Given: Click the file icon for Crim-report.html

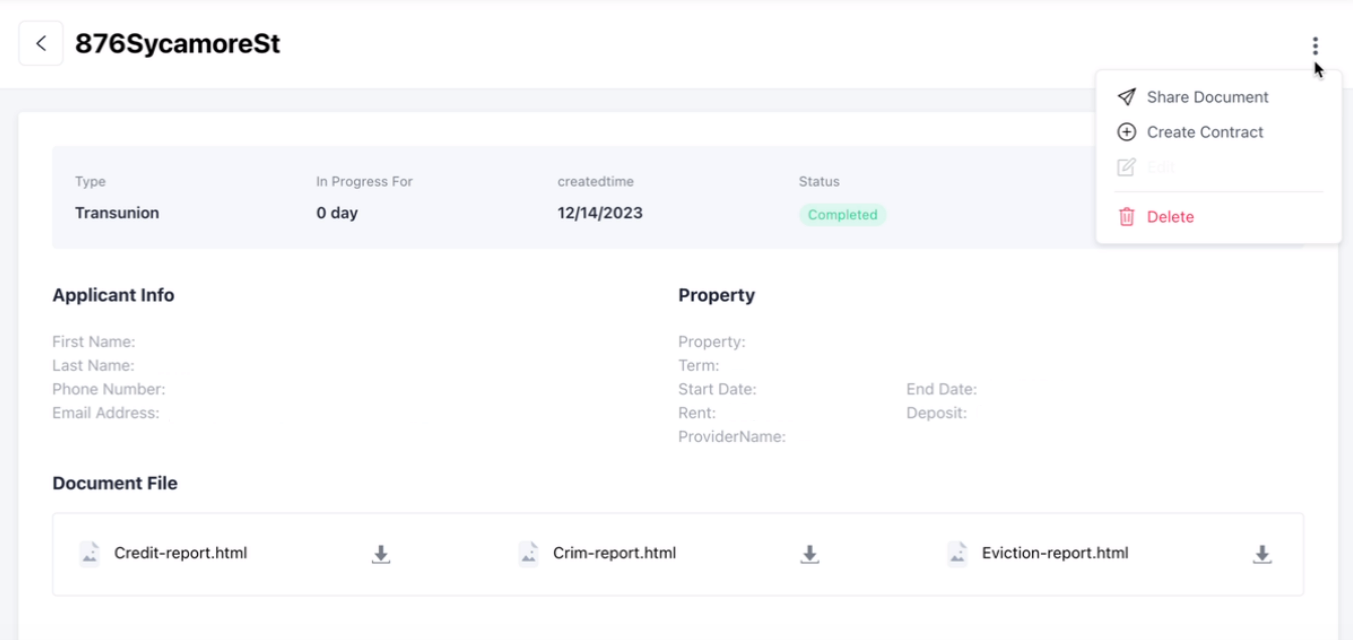Looking at the screenshot, I should 527,552.
